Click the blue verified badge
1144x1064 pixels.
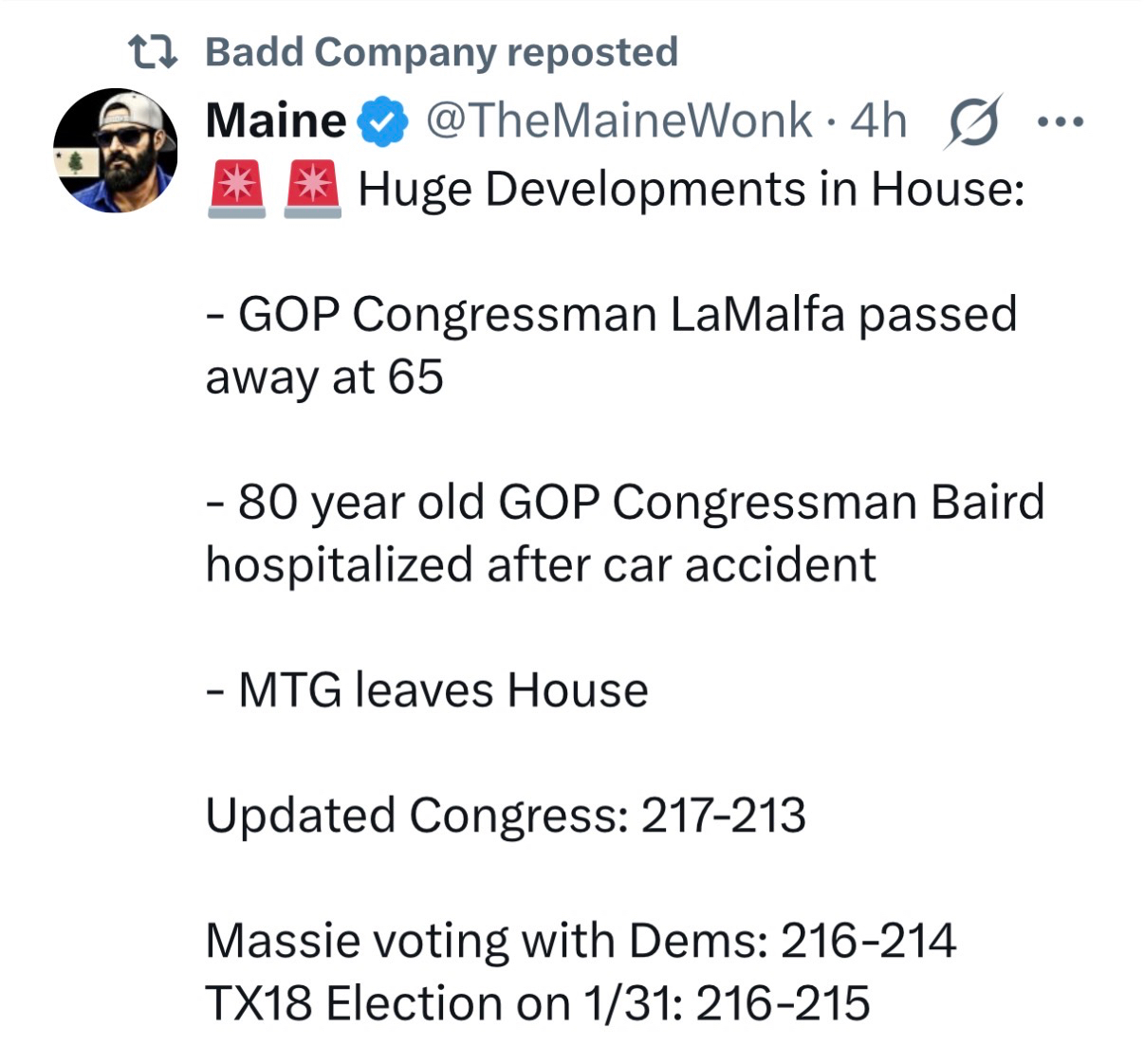point(382,122)
